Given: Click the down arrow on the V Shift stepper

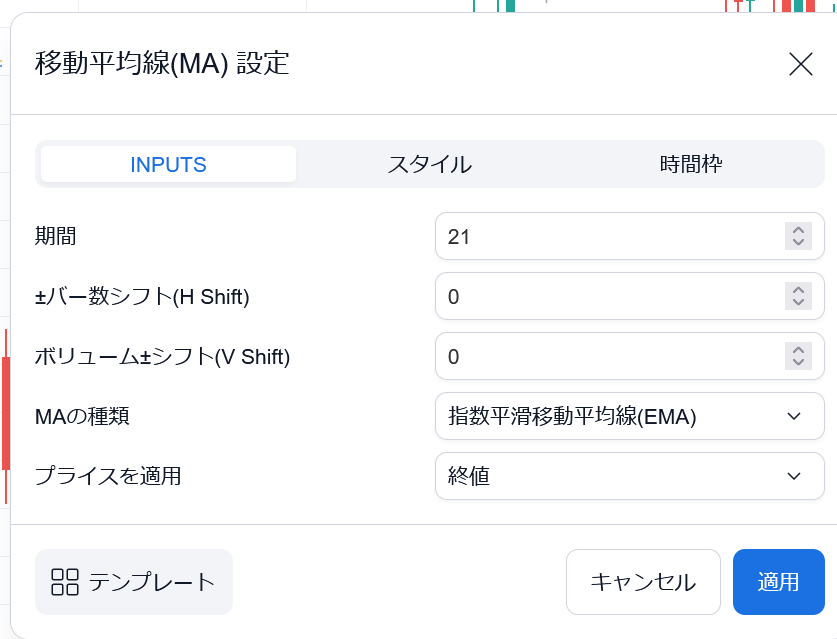Looking at the screenshot, I should 797,362.
